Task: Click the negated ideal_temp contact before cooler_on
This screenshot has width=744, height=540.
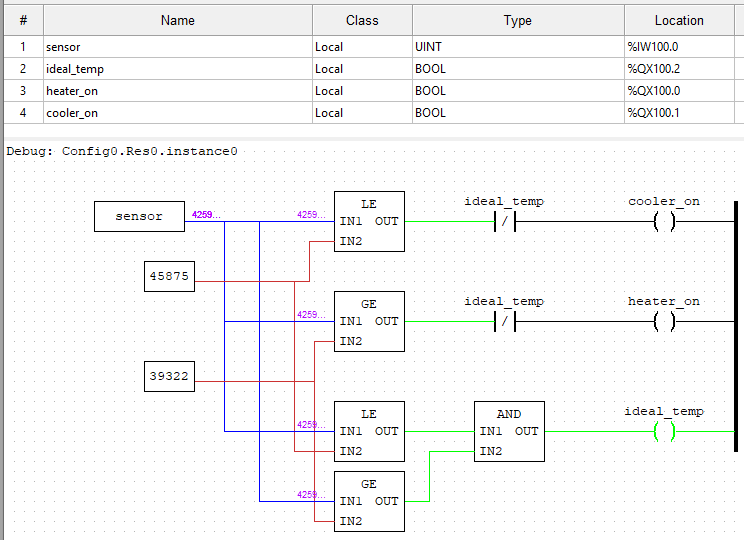Action: [x=504, y=221]
